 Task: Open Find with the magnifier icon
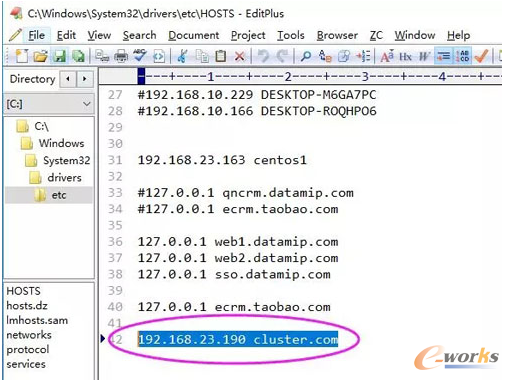(305, 56)
